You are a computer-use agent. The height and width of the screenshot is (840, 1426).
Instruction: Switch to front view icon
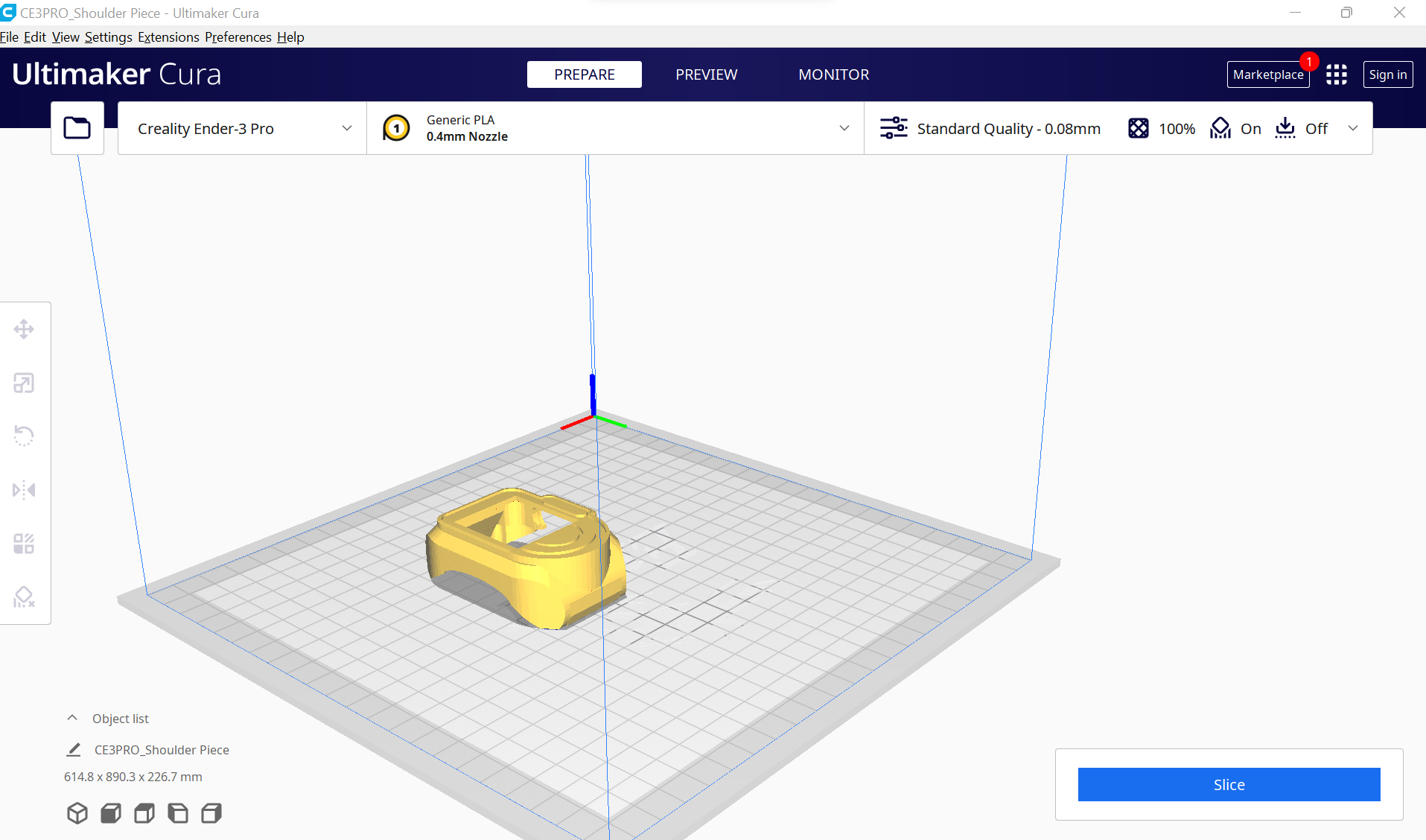(111, 812)
